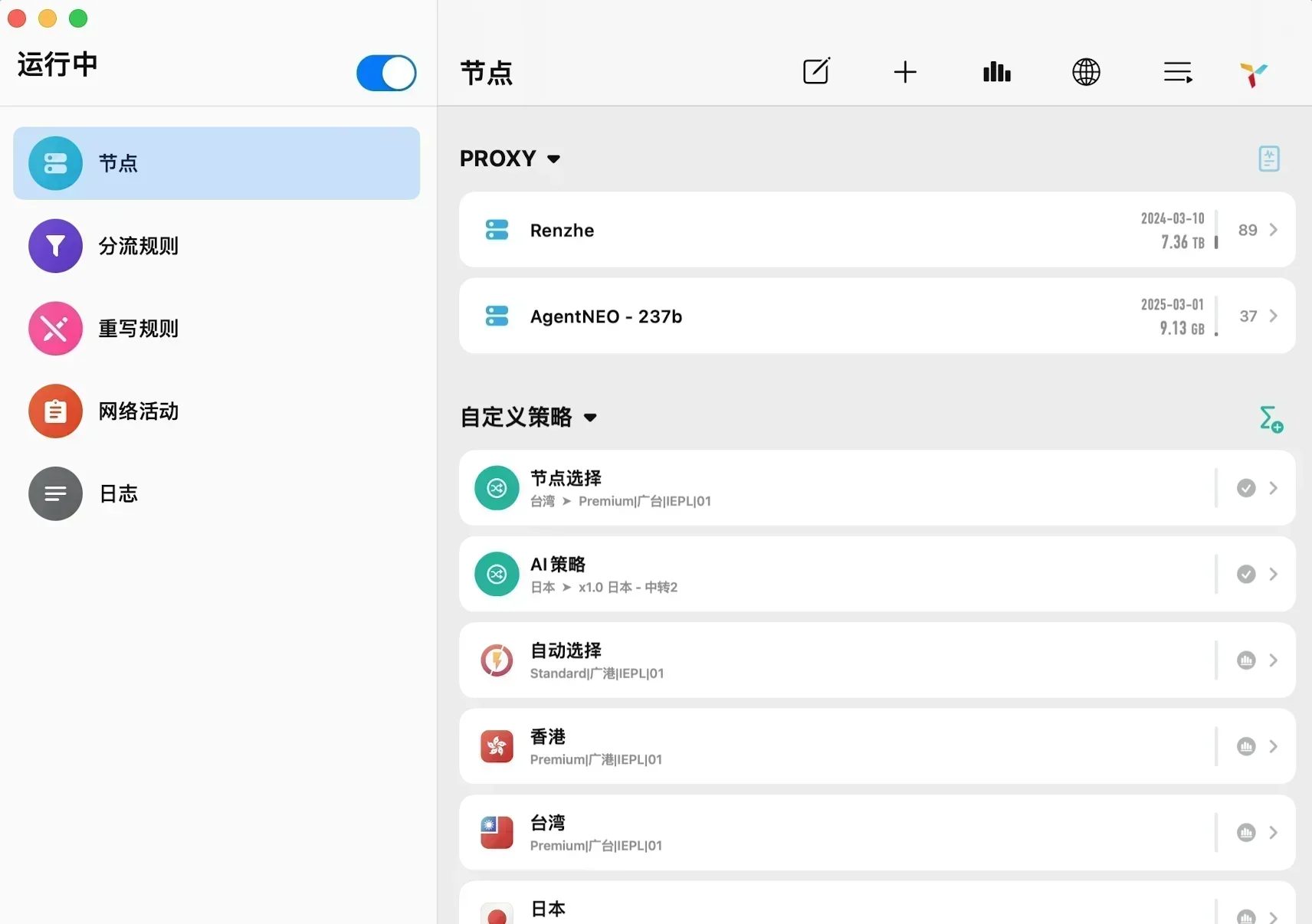Expand the 节点选择 policy chevron
Image resolution: width=1312 pixels, height=924 pixels.
(1273, 488)
